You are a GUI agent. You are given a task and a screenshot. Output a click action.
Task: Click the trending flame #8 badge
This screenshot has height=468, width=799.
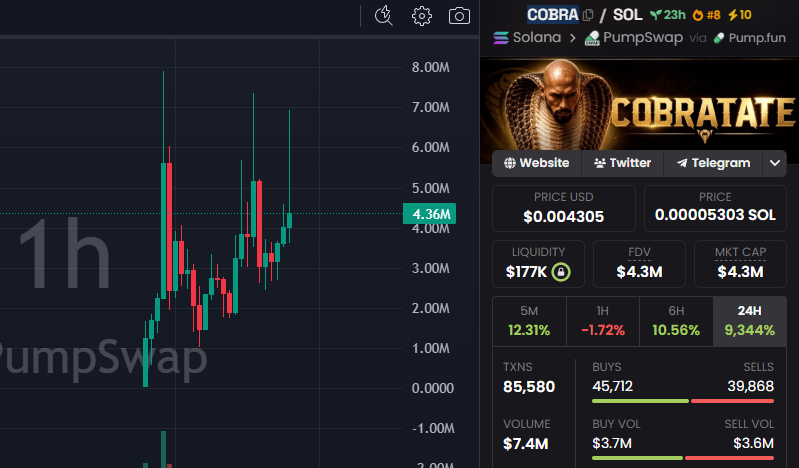pyautogui.click(x=706, y=15)
